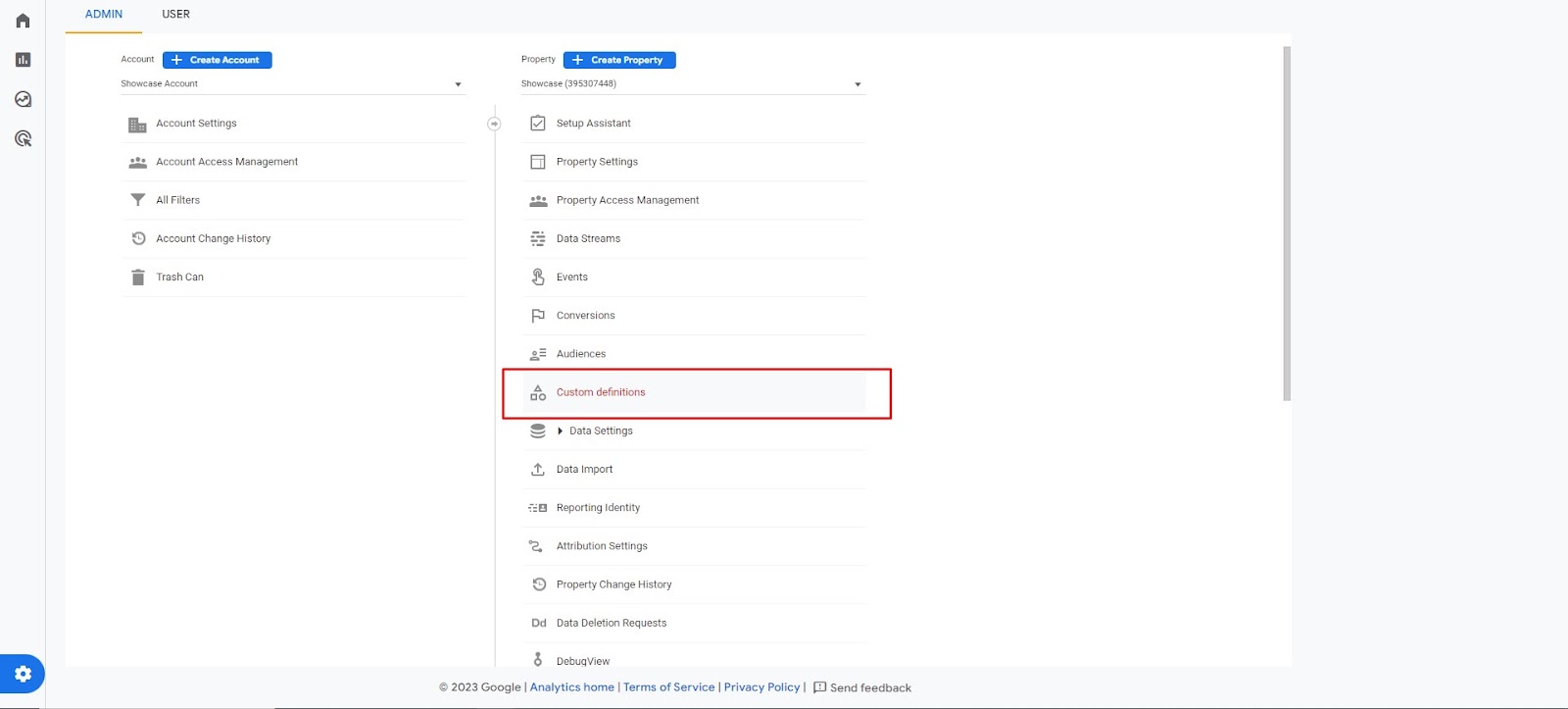Image resolution: width=1568 pixels, height=709 pixels.
Task: Click the Setup Assistant checkbox icon
Action: [538, 124]
